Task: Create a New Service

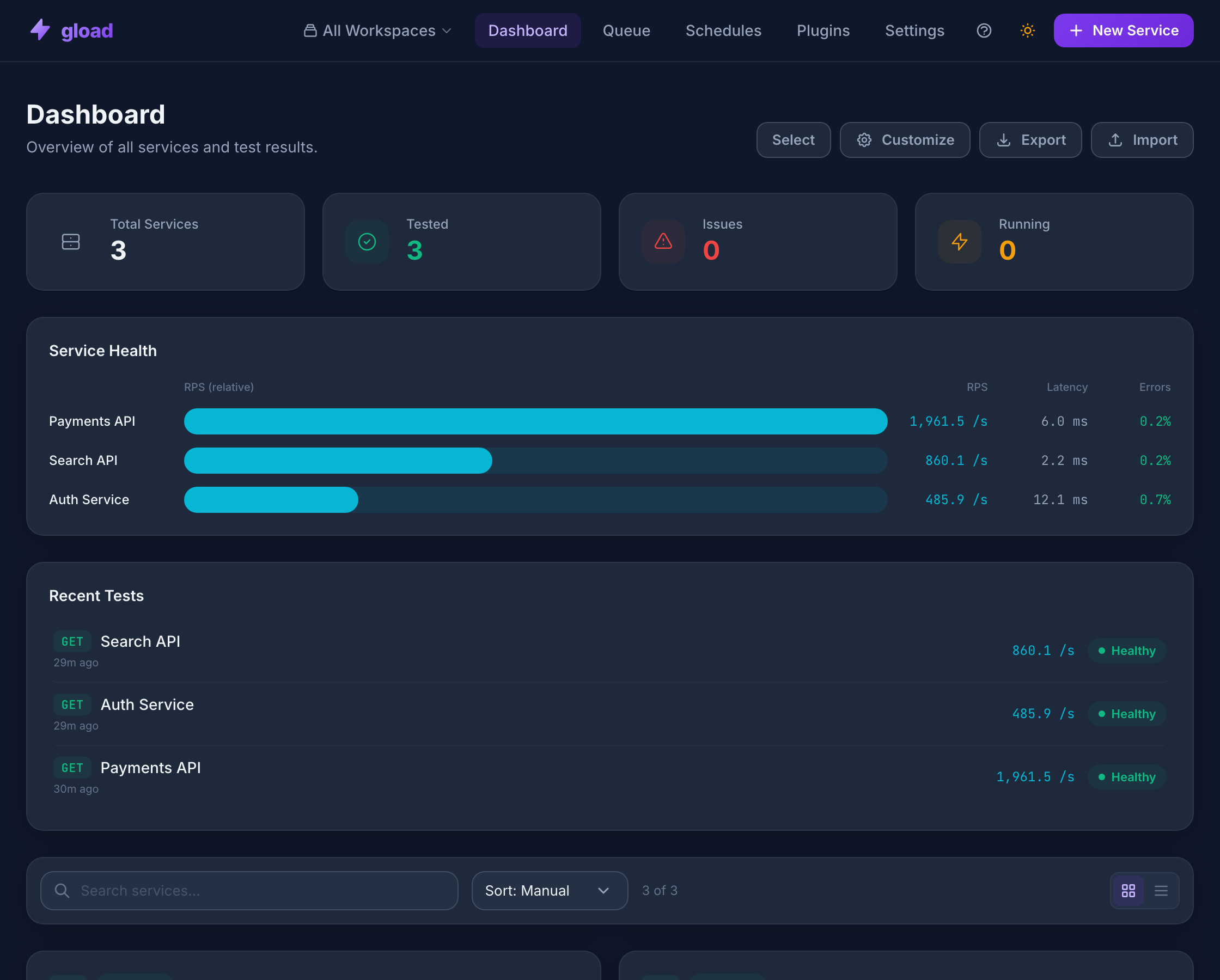Action: tap(1123, 30)
